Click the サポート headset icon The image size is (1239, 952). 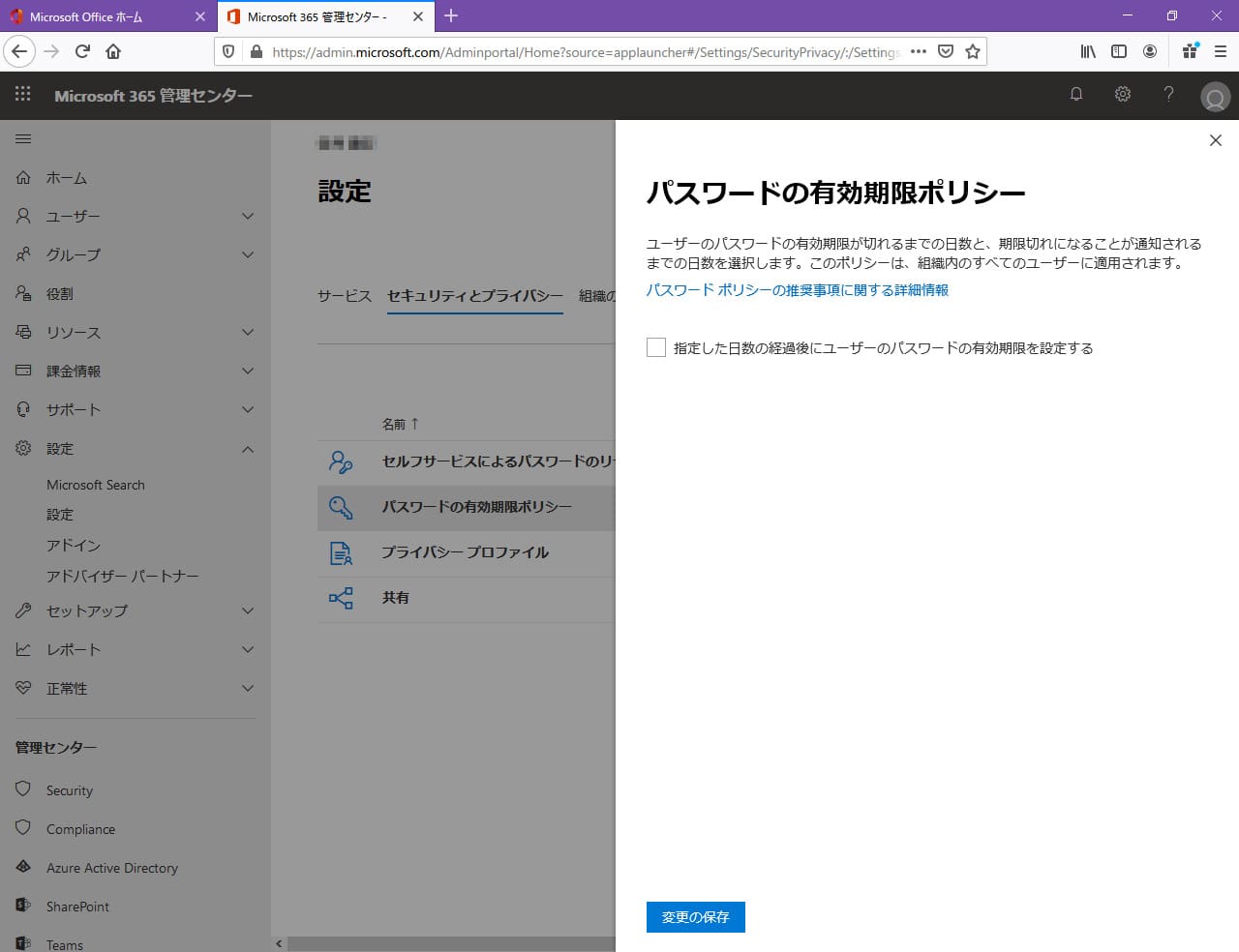tap(23, 409)
